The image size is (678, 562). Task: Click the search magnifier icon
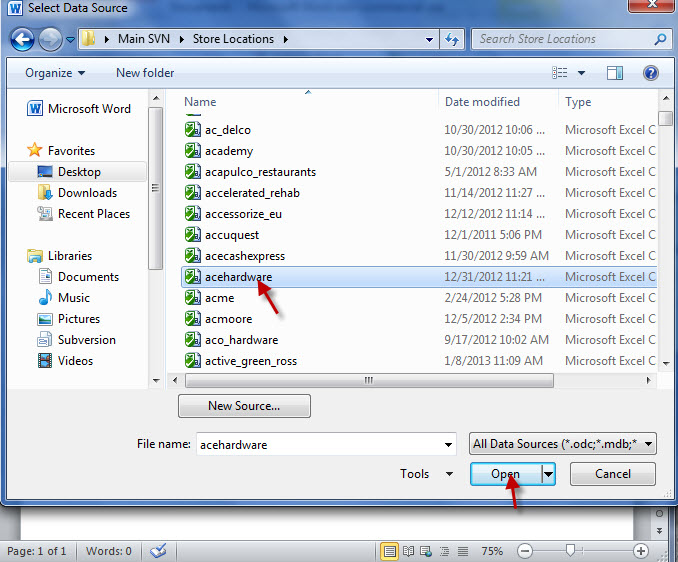[x=660, y=39]
